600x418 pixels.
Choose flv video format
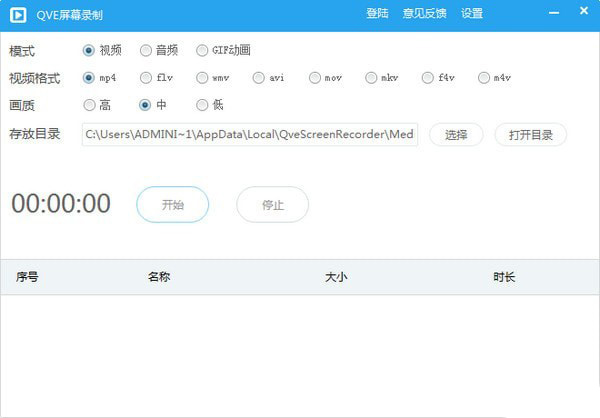pos(146,77)
